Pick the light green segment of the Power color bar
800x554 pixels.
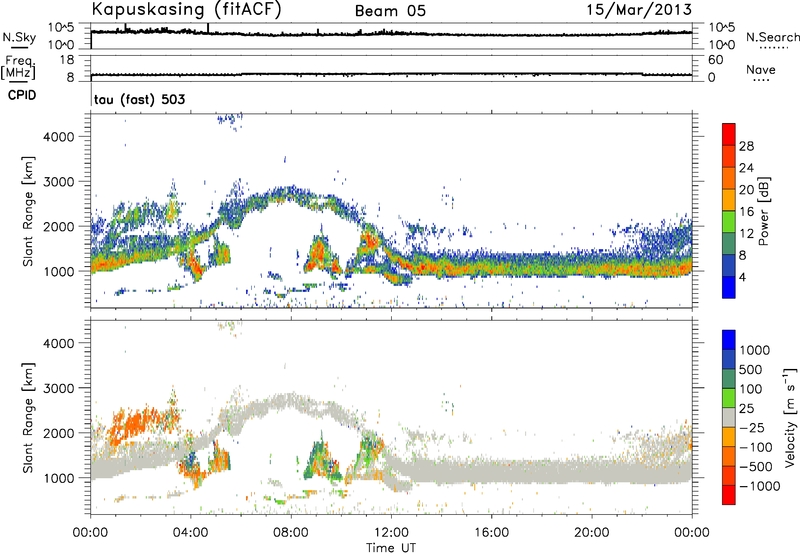[x=729, y=222]
